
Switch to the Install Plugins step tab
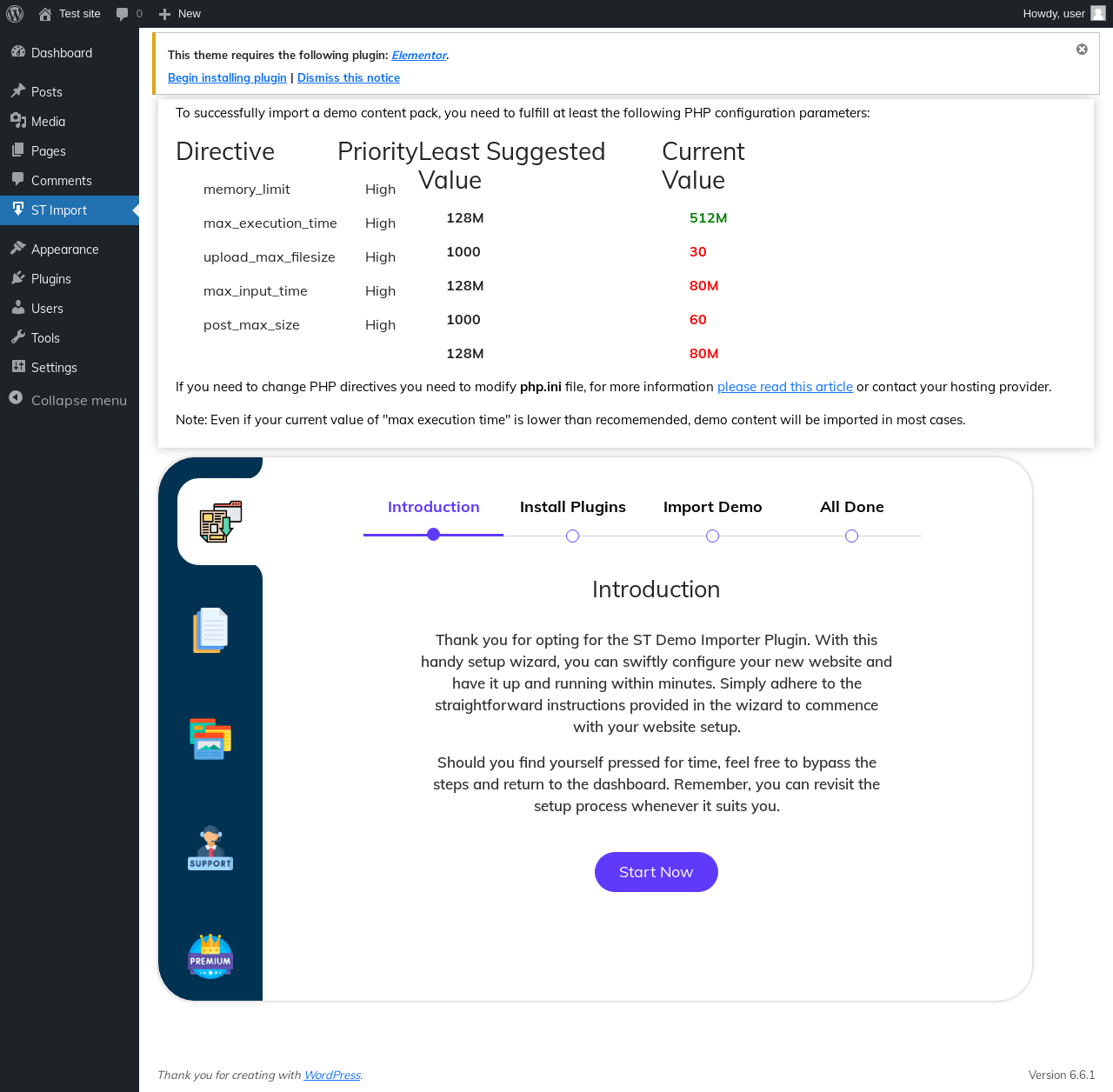click(573, 507)
